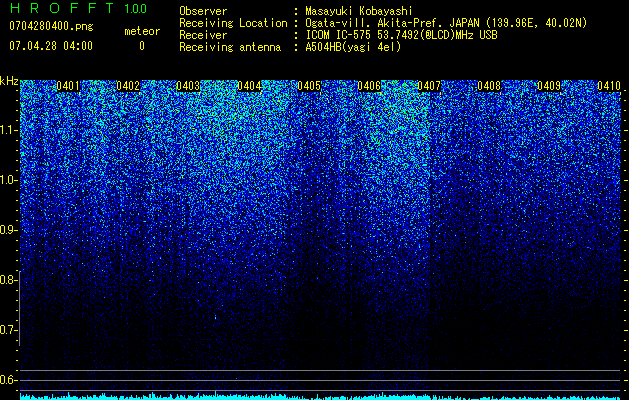This screenshot has width=629, height=400.
Task: Click location text Ogata-vill. Akita-Pref. JAPAN
Action: [393, 24]
